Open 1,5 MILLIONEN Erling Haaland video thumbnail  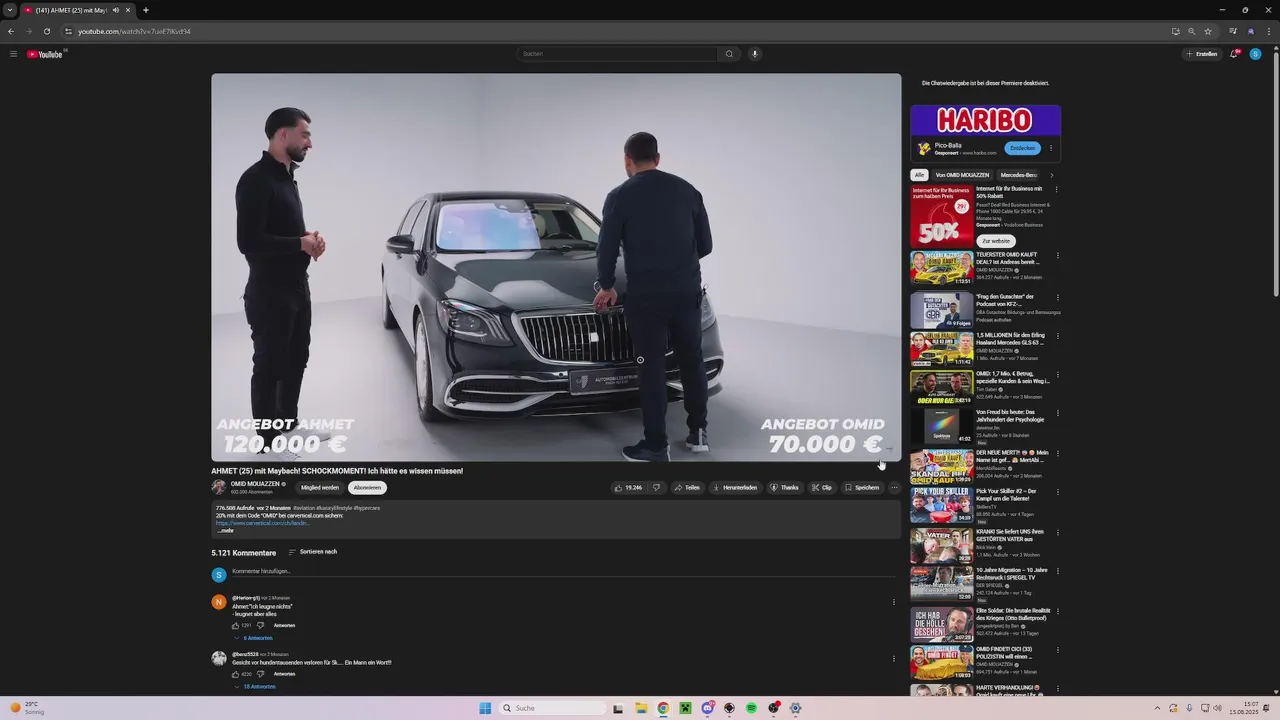941,348
